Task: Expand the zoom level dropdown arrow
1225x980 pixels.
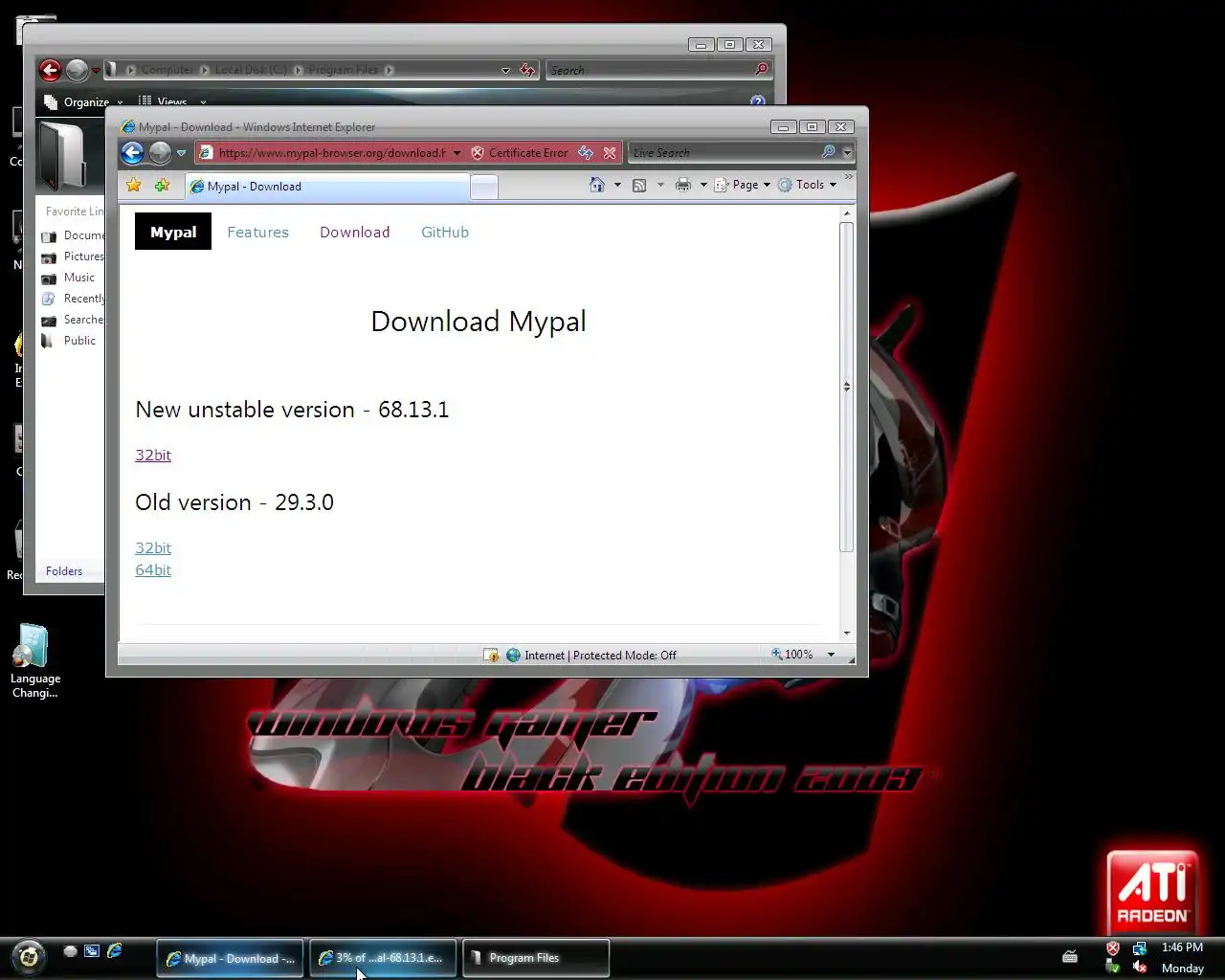Action: (x=831, y=655)
